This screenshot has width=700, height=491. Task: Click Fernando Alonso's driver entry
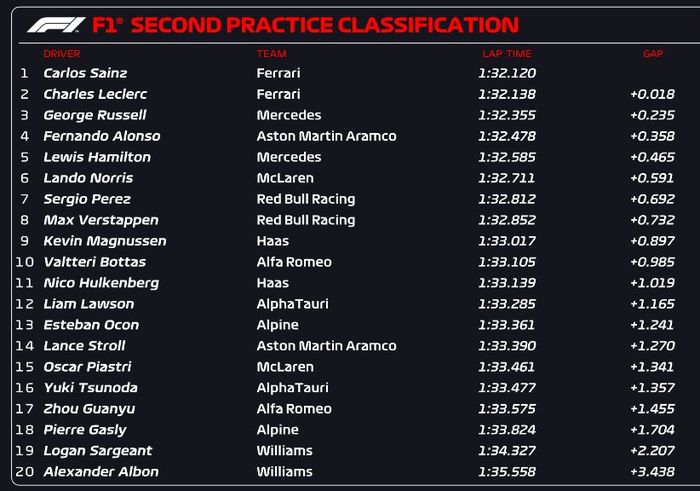tap(102, 136)
